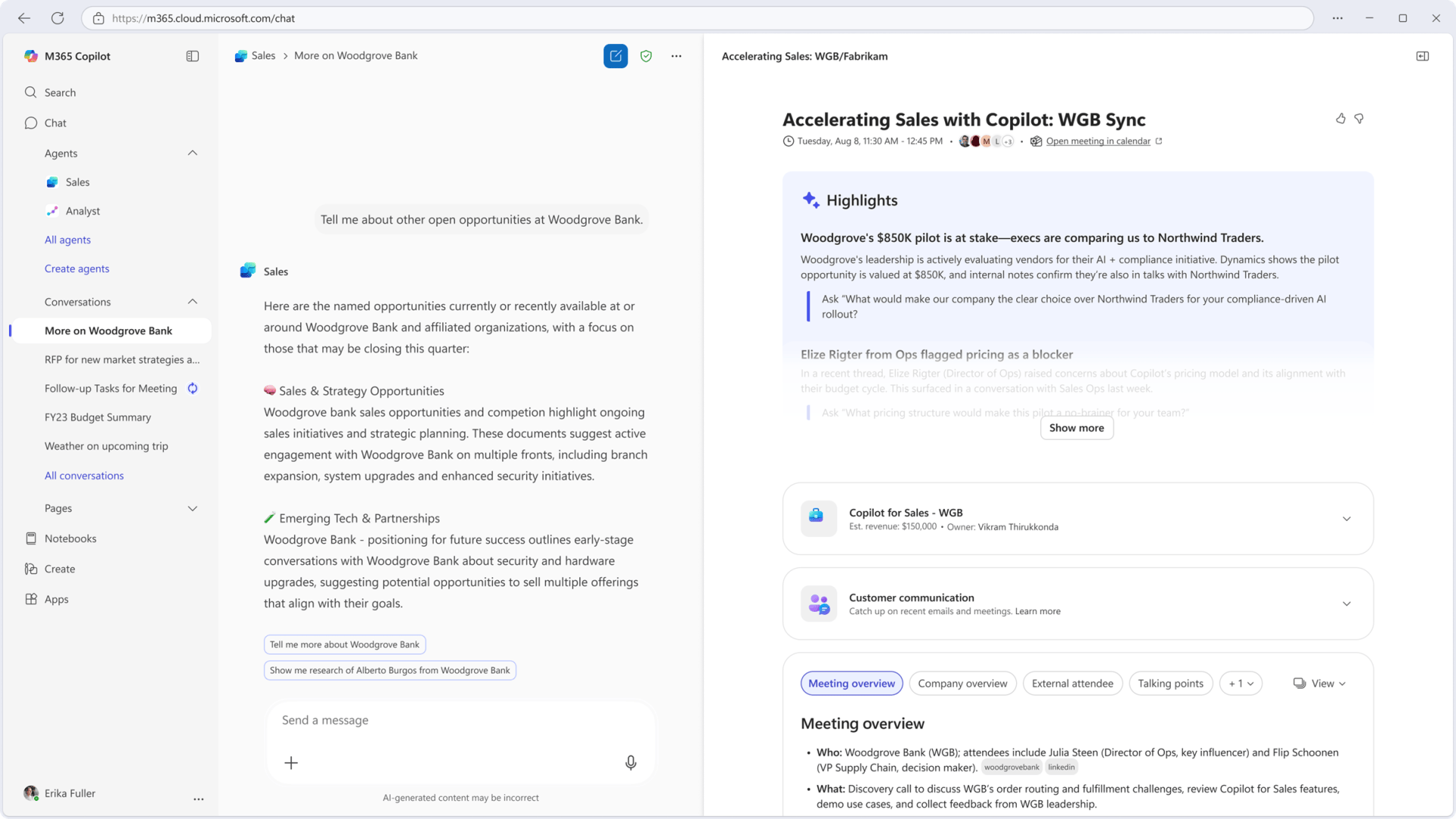Open the View dropdown in the meeting card
The height and width of the screenshot is (819, 1456).
pyautogui.click(x=1319, y=683)
